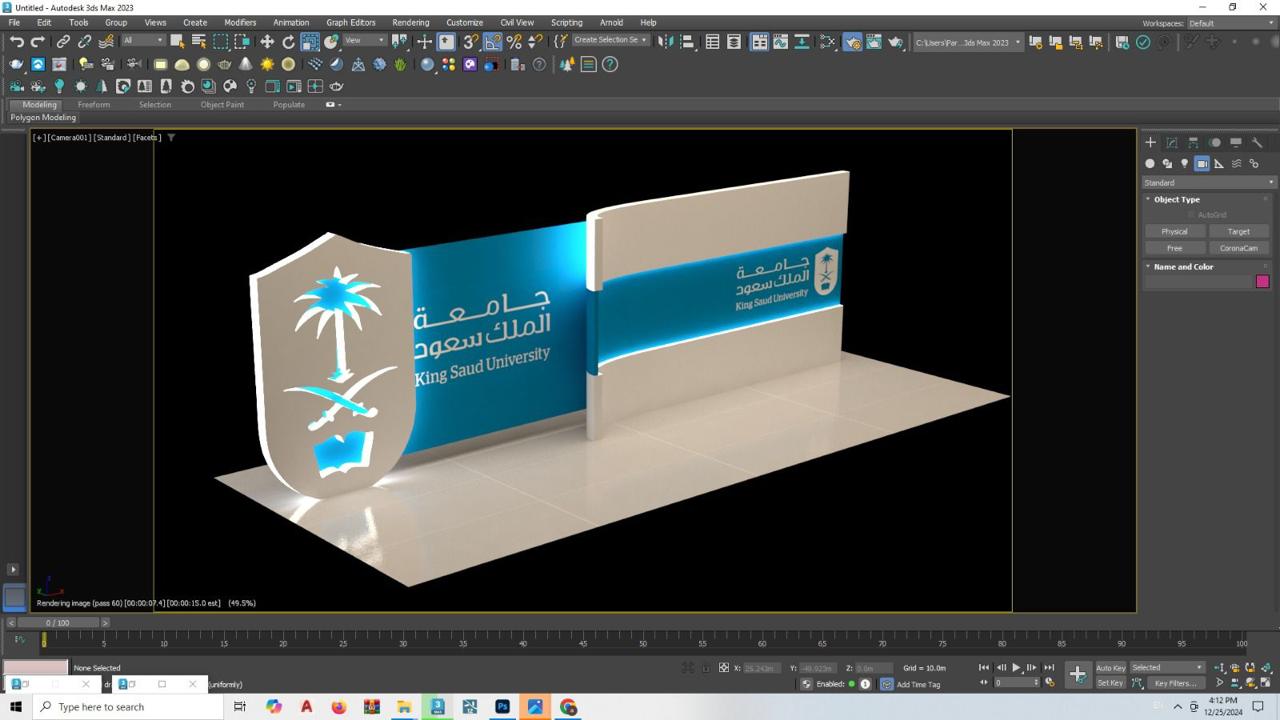Click the Undo arrow icon
Image resolution: width=1280 pixels, height=720 pixels.
coord(17,42)
